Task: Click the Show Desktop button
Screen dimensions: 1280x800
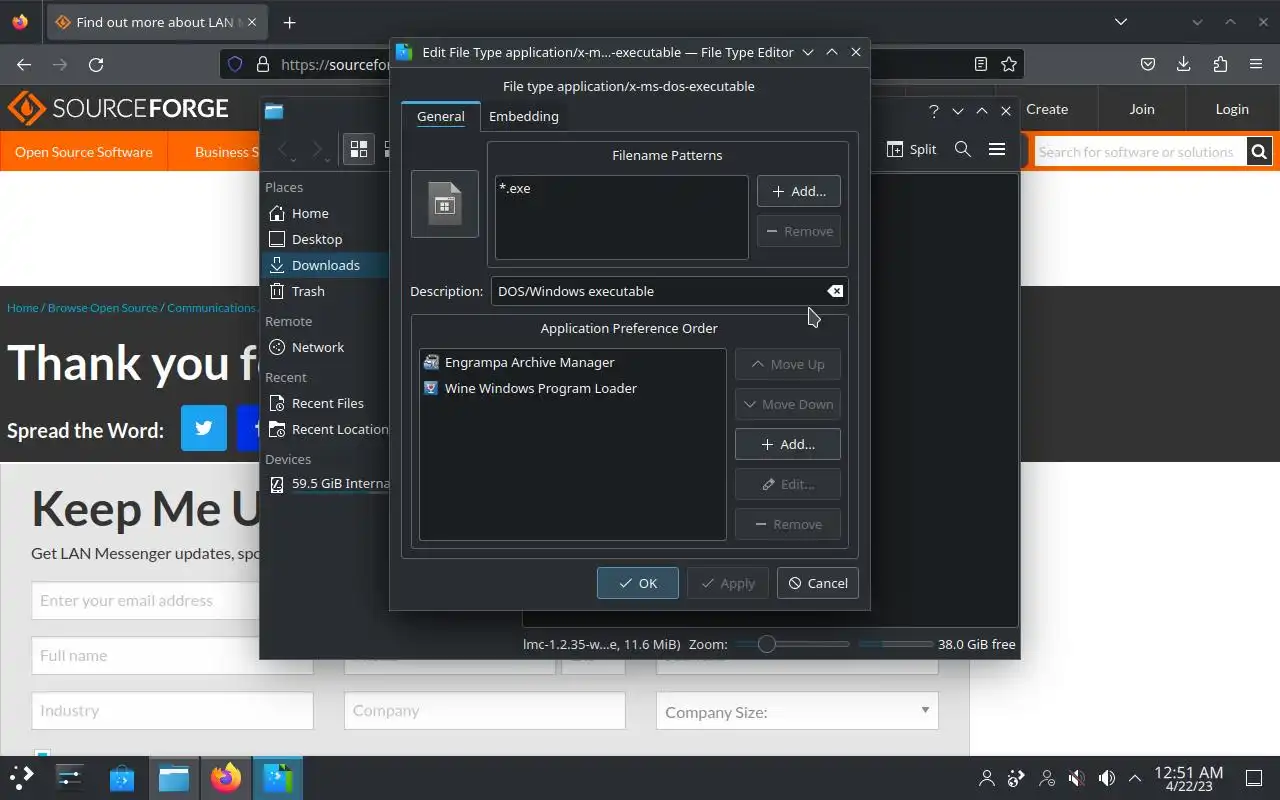Action: 1254,778
